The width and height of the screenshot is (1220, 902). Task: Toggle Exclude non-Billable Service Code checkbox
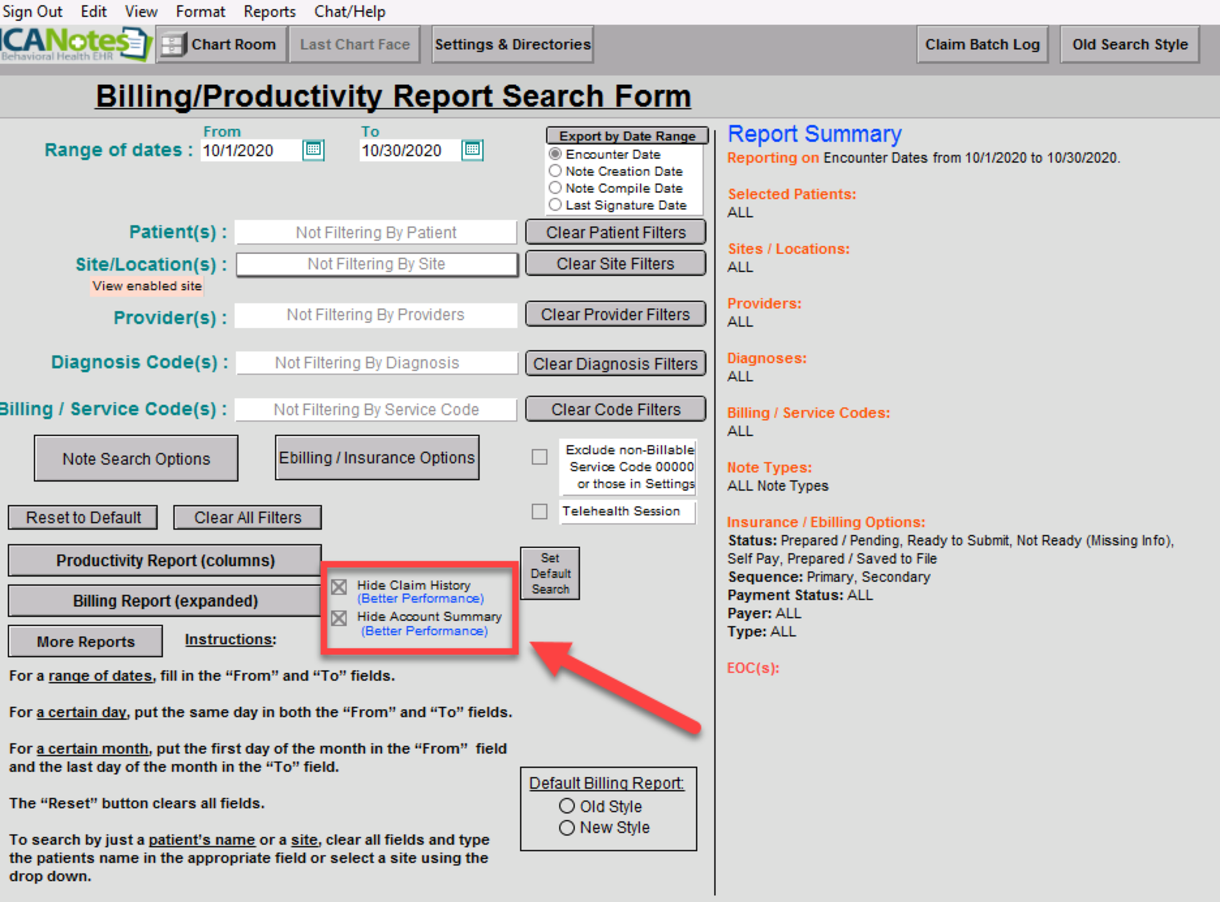click(x=540, y=457)
